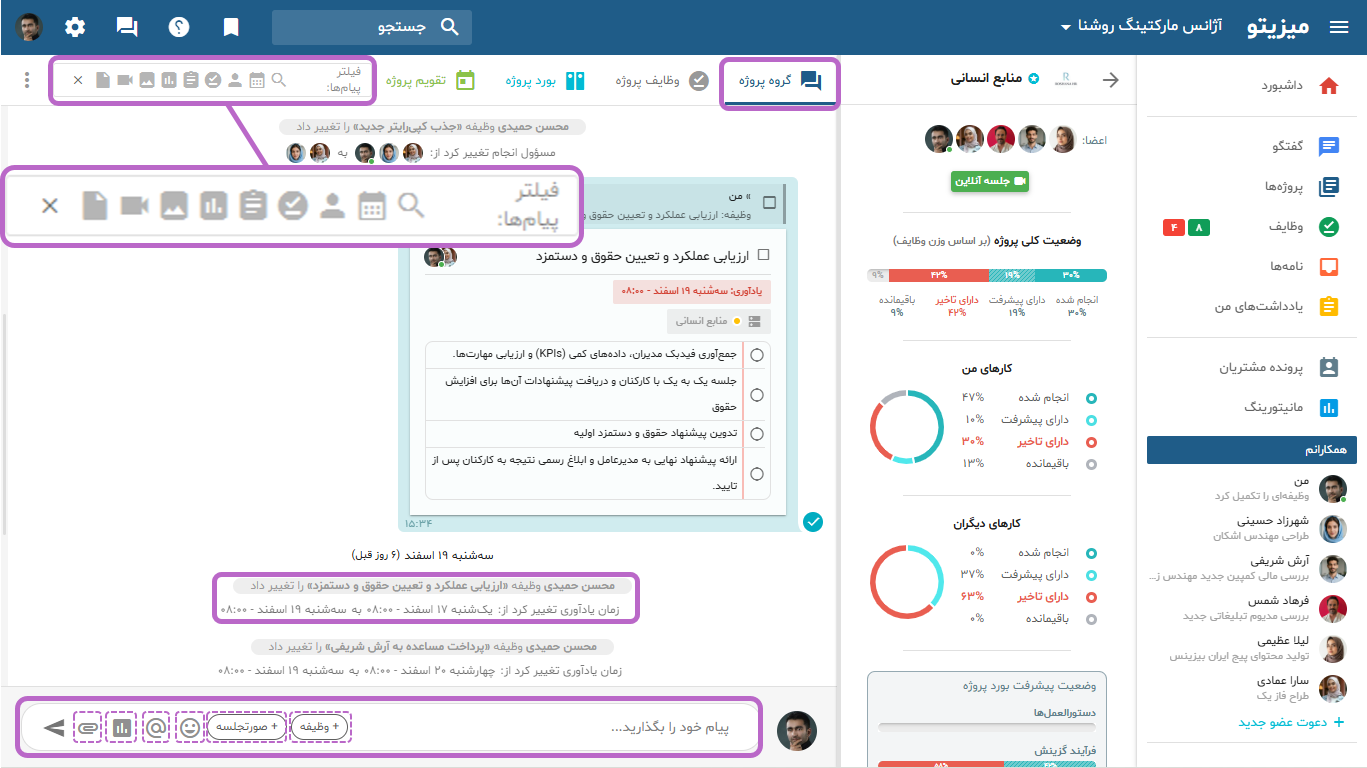Filter messages by the task check-circle icon

pos(213,80)
